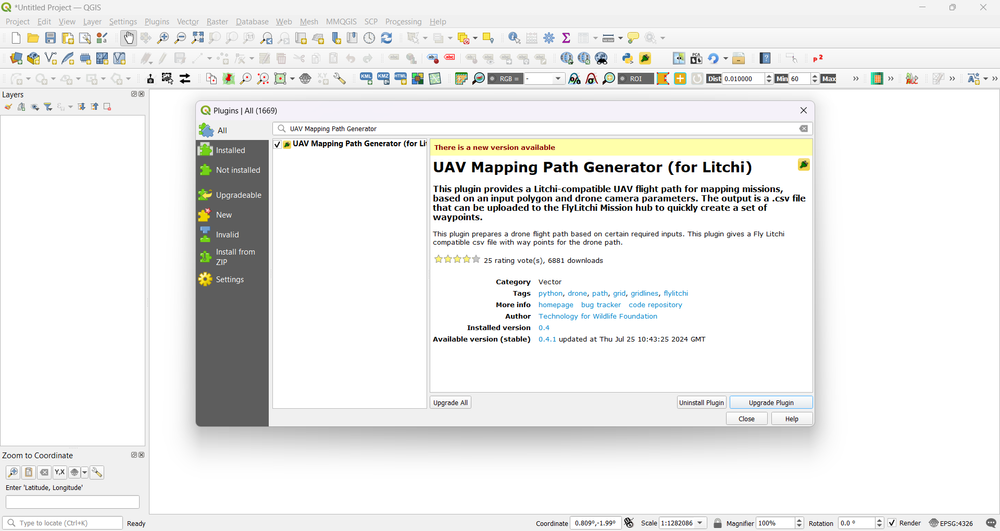Click the Temporal Controller clock icon
The height and width of the screenshot is (531, 1000).
click(x=369, y=38)
